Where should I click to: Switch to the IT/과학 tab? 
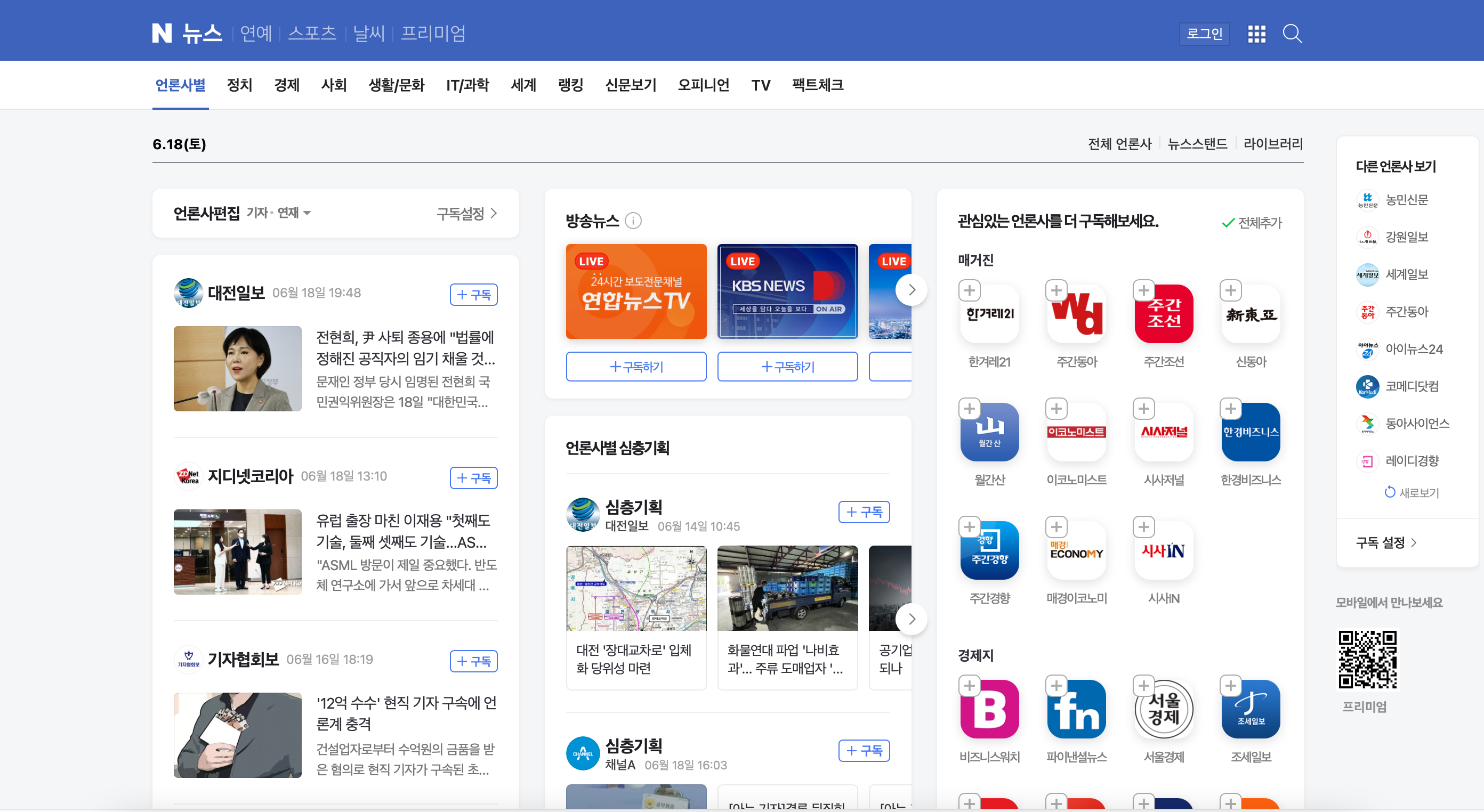coord(467,85)
